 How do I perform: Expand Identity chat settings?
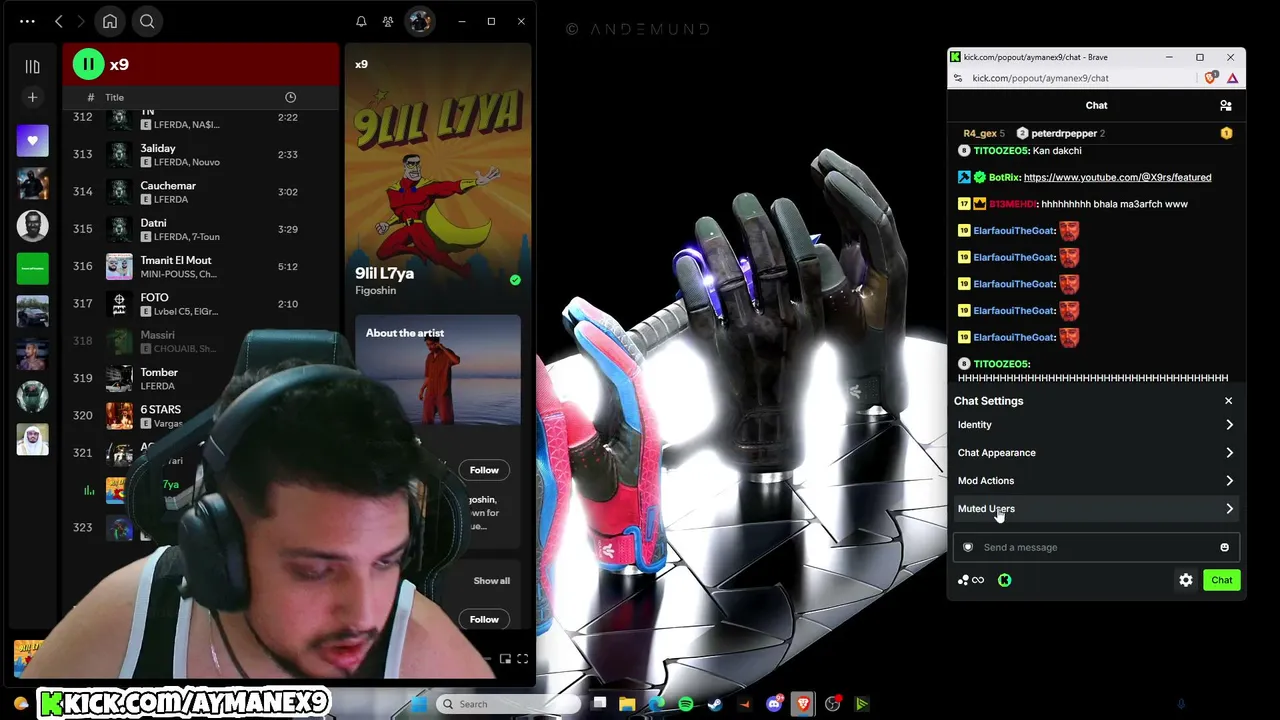[1095, 425]
